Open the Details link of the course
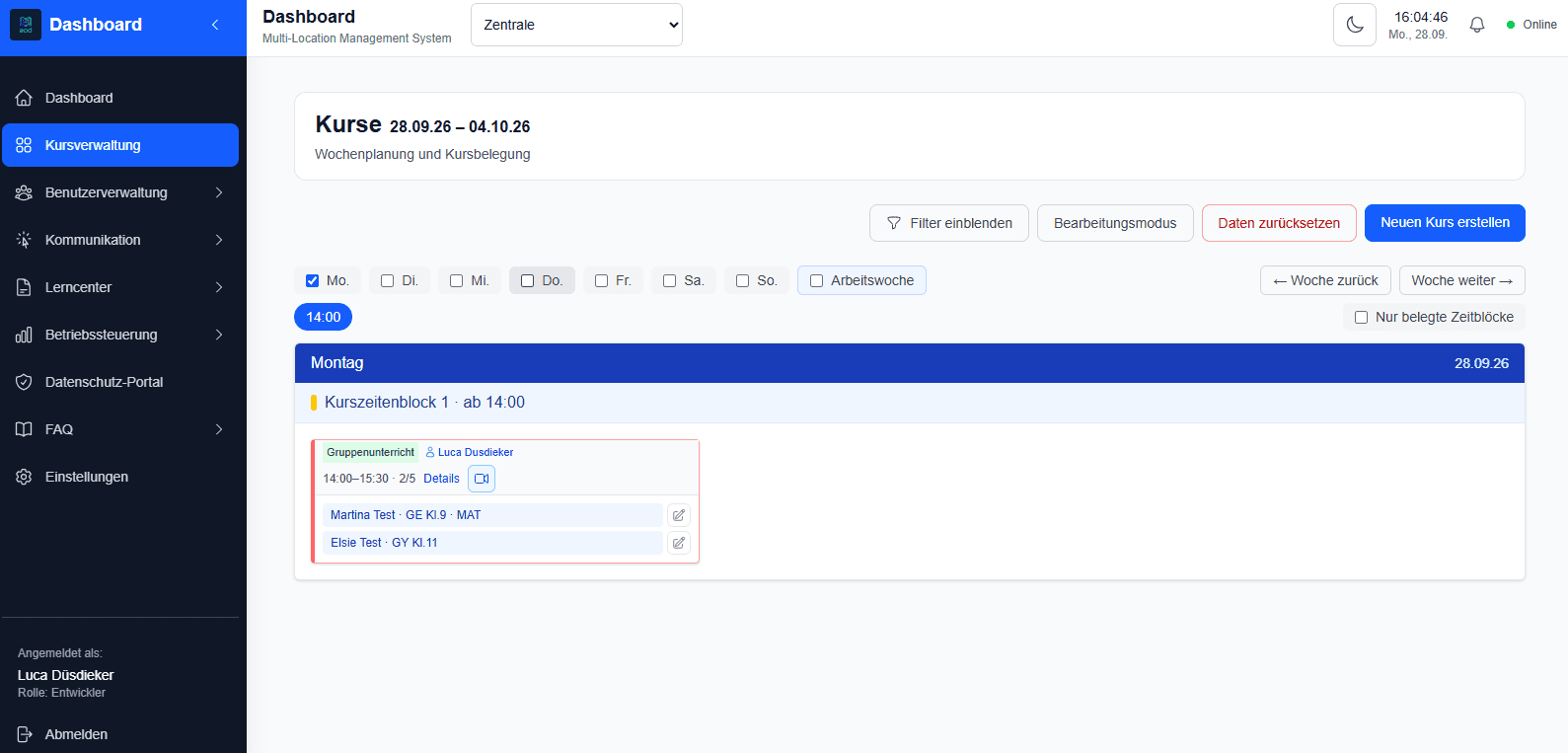 click(x=441, y=479)
